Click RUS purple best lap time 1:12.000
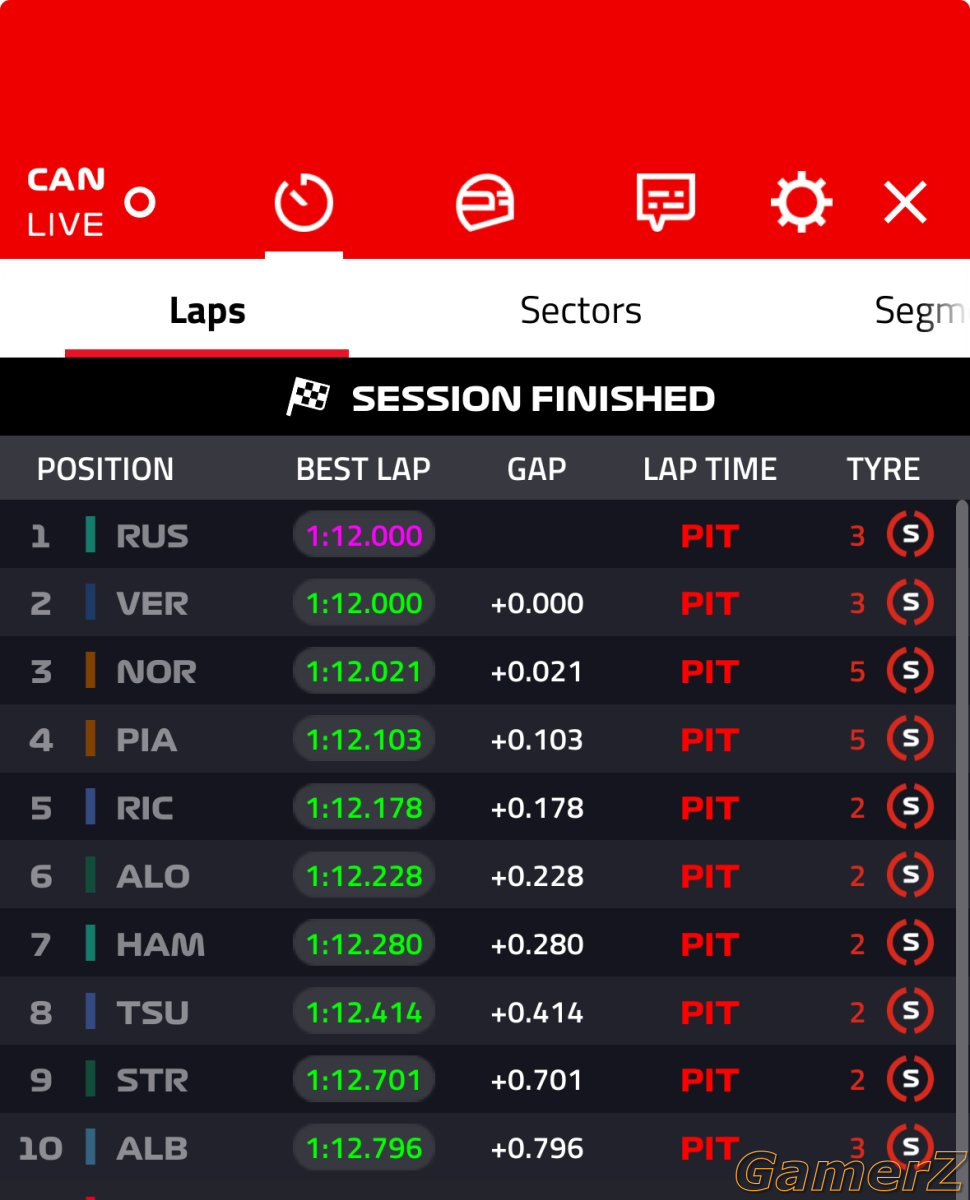Image resolution: width=970 pixels, height=1200 pixels. click(364, 536)
